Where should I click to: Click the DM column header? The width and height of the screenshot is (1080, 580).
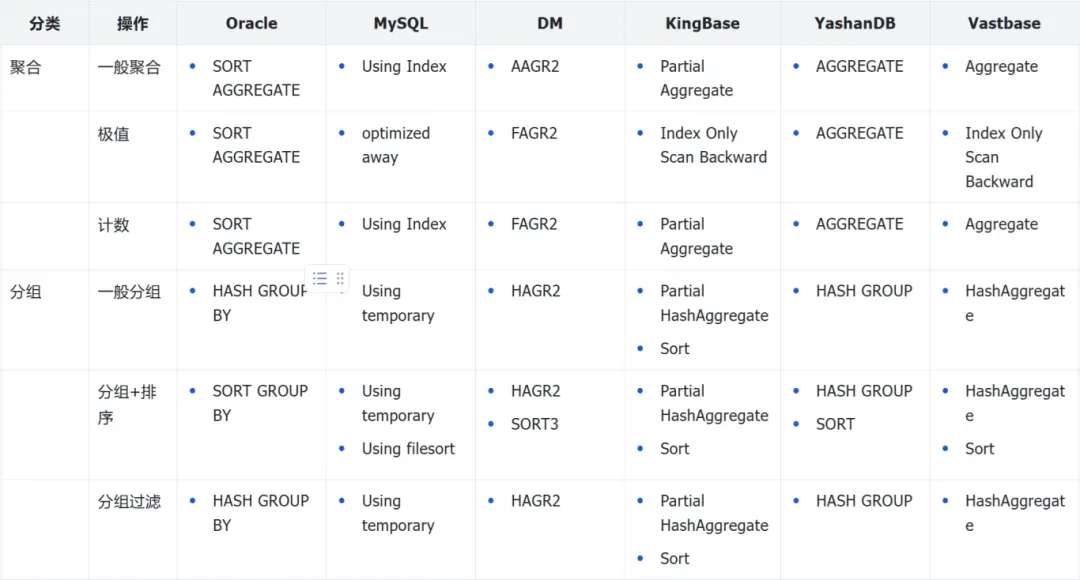coord(549,23)
